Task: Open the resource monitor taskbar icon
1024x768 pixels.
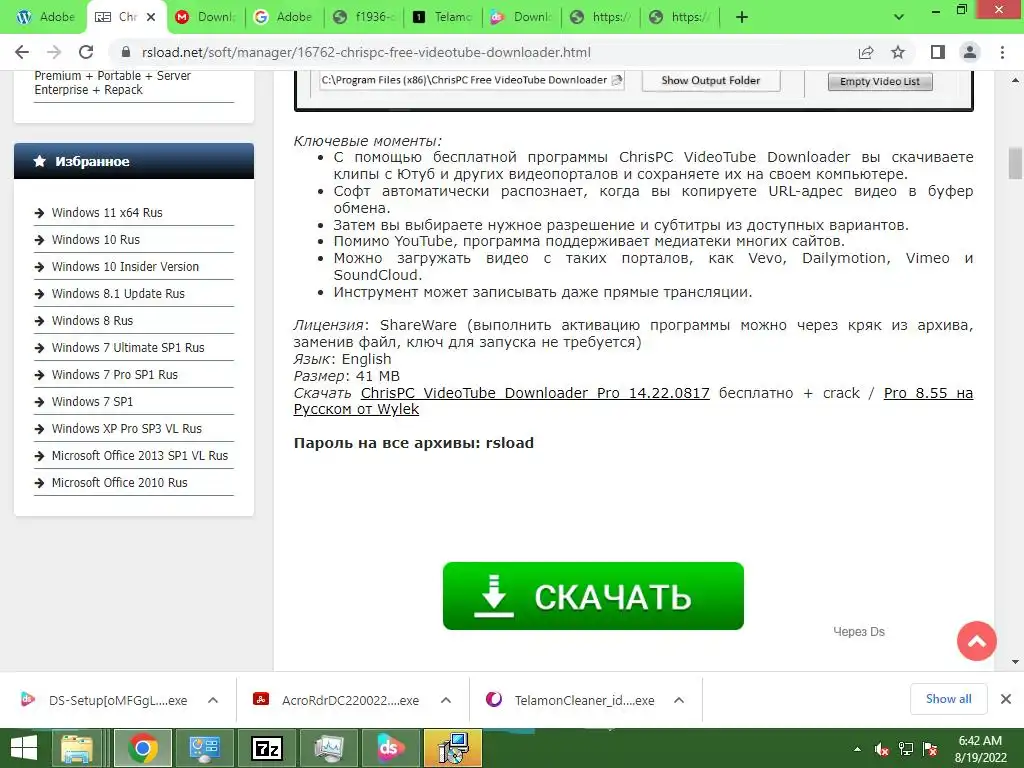Action: (329, 748)
